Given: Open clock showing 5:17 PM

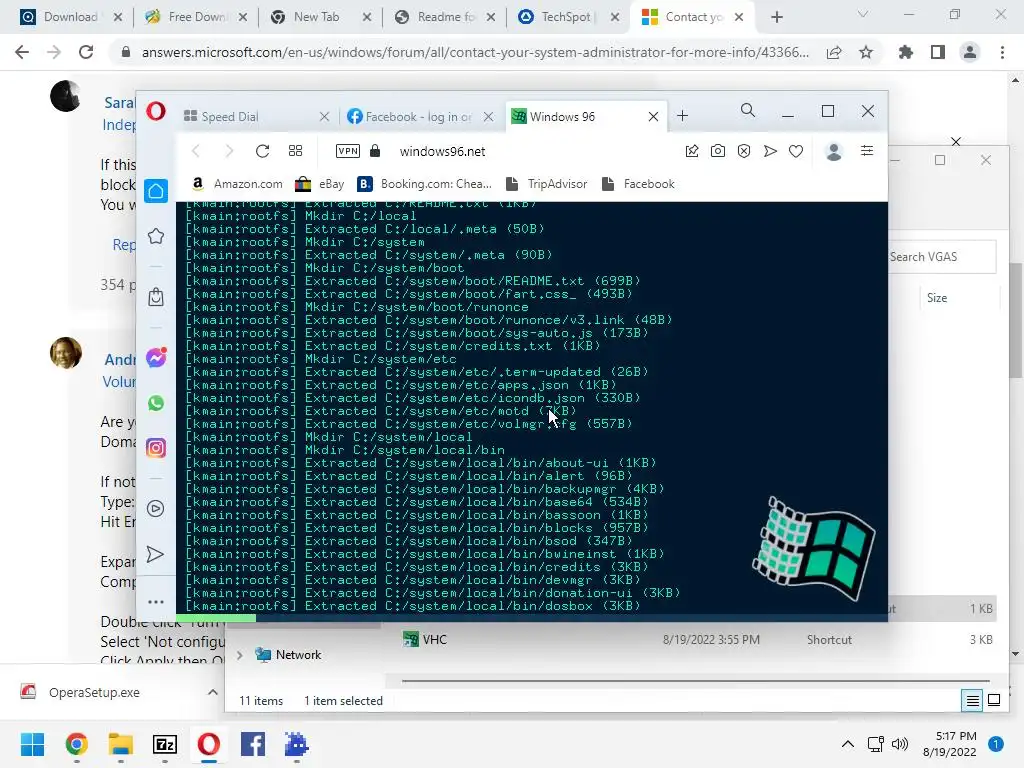Looking at the screenshot, I should (949, 744).
